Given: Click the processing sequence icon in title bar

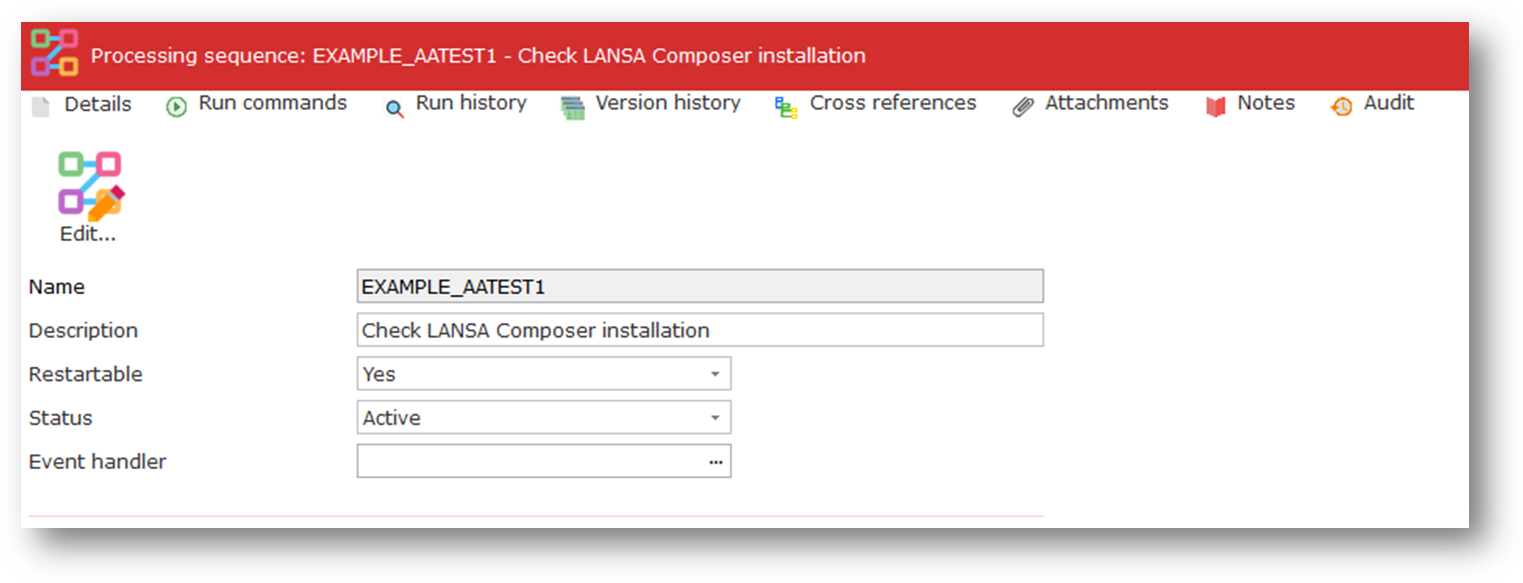Looking at the screenshot, I should point(54,54).
